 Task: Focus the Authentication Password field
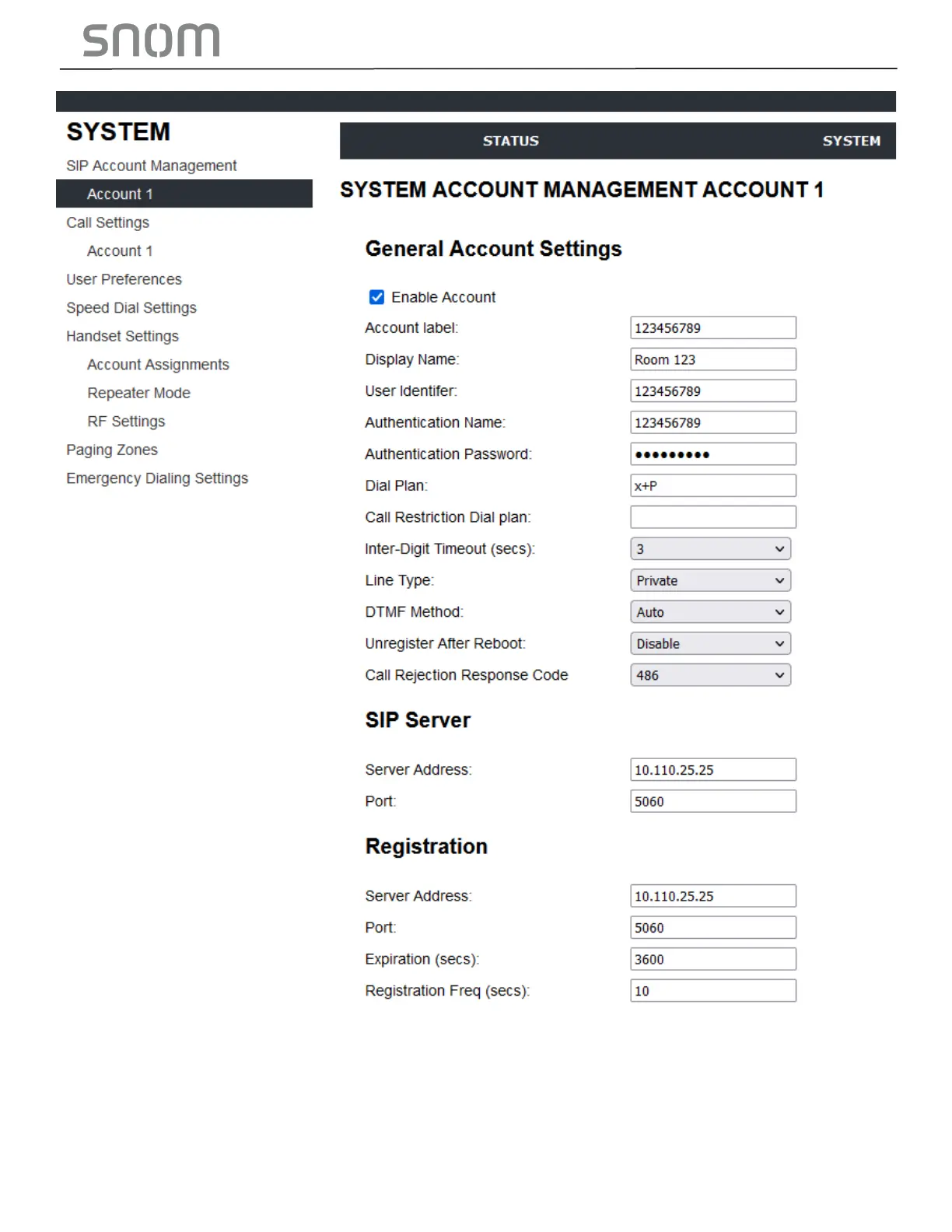(712, 454)
